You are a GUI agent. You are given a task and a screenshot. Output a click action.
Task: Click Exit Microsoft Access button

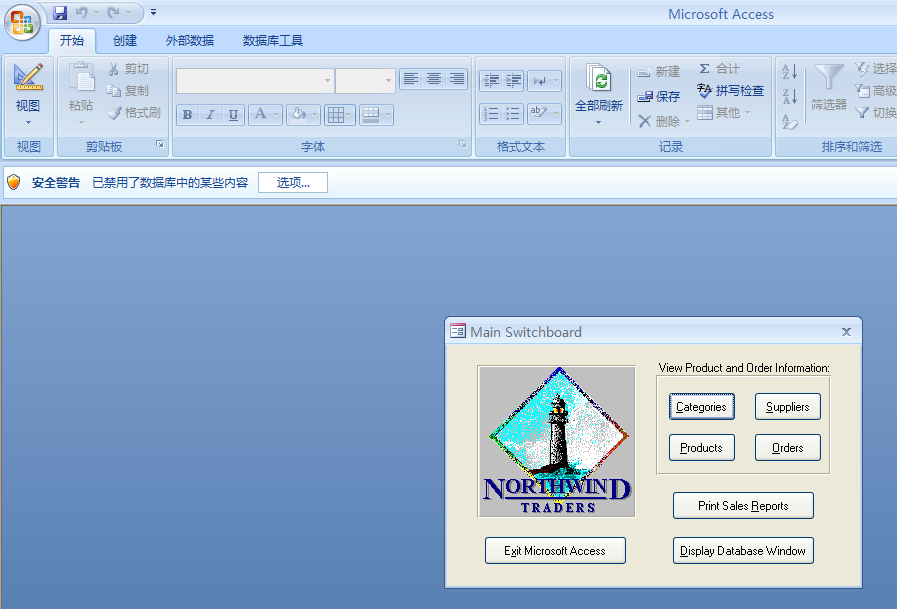555,551
